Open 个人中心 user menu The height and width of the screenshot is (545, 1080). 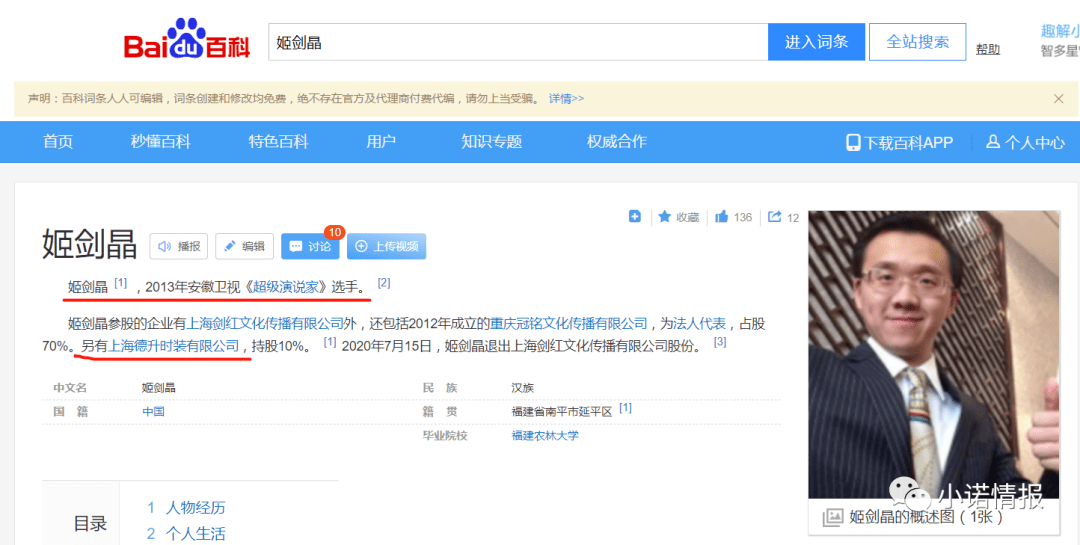pos(1025,142)
